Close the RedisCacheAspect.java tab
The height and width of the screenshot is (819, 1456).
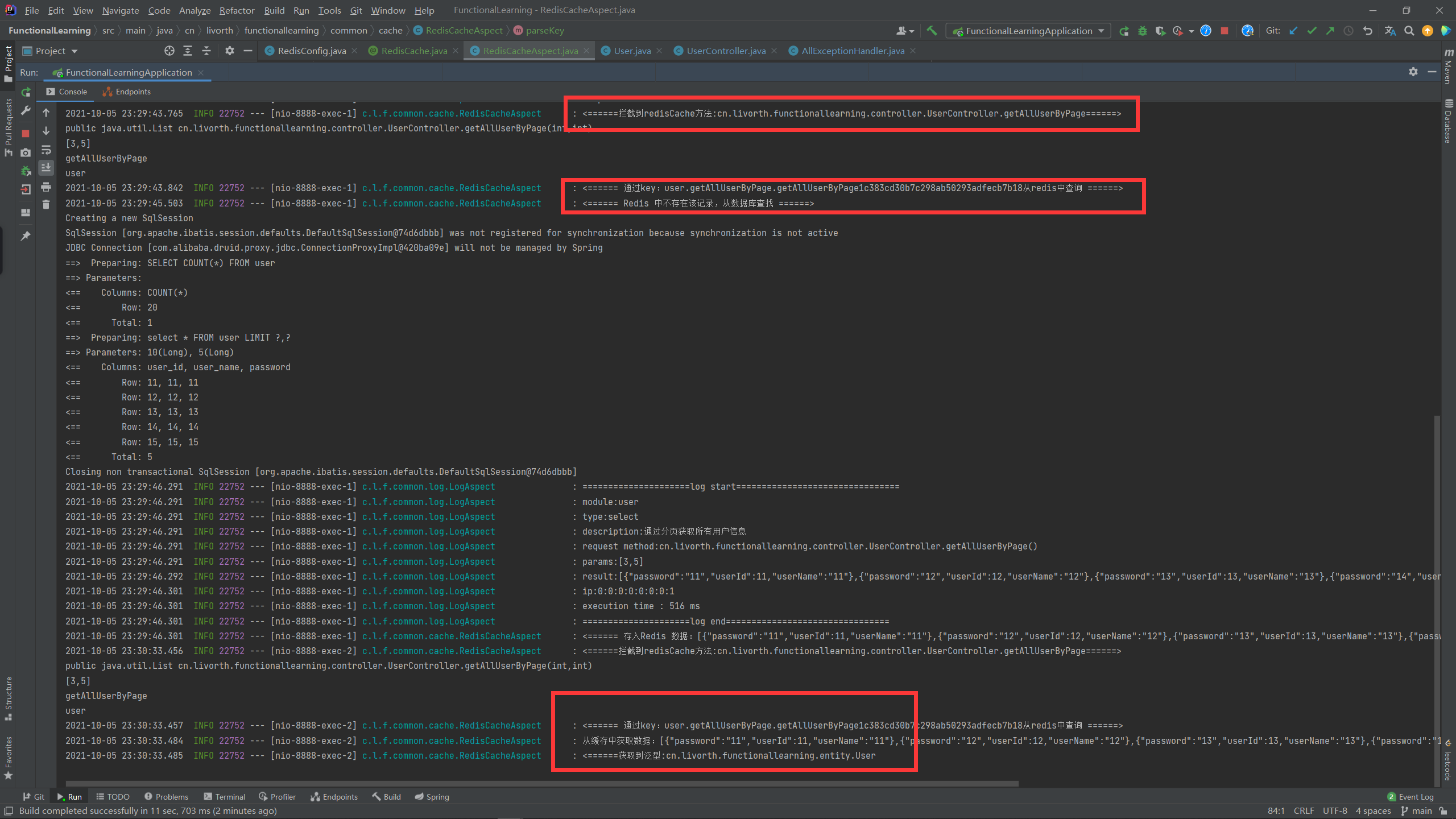click(x=586, y=51)
